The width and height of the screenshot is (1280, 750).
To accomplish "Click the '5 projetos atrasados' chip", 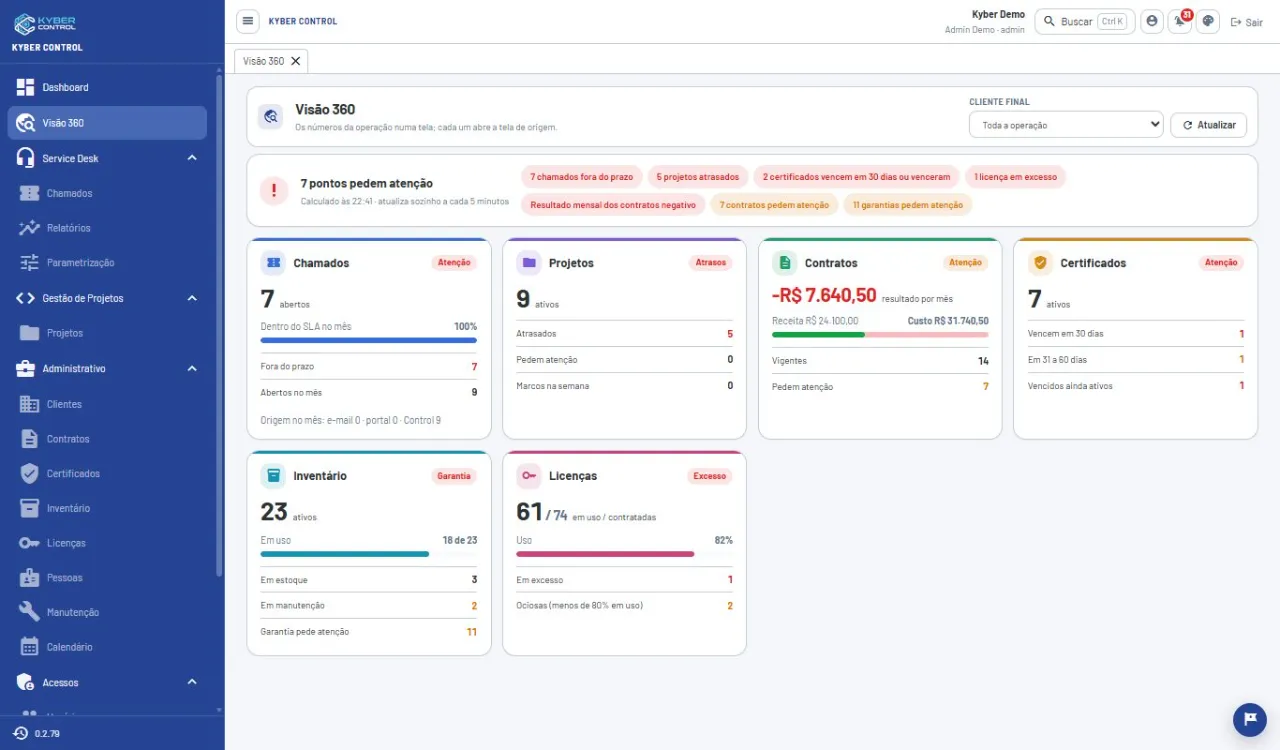I will click(698, 177).
